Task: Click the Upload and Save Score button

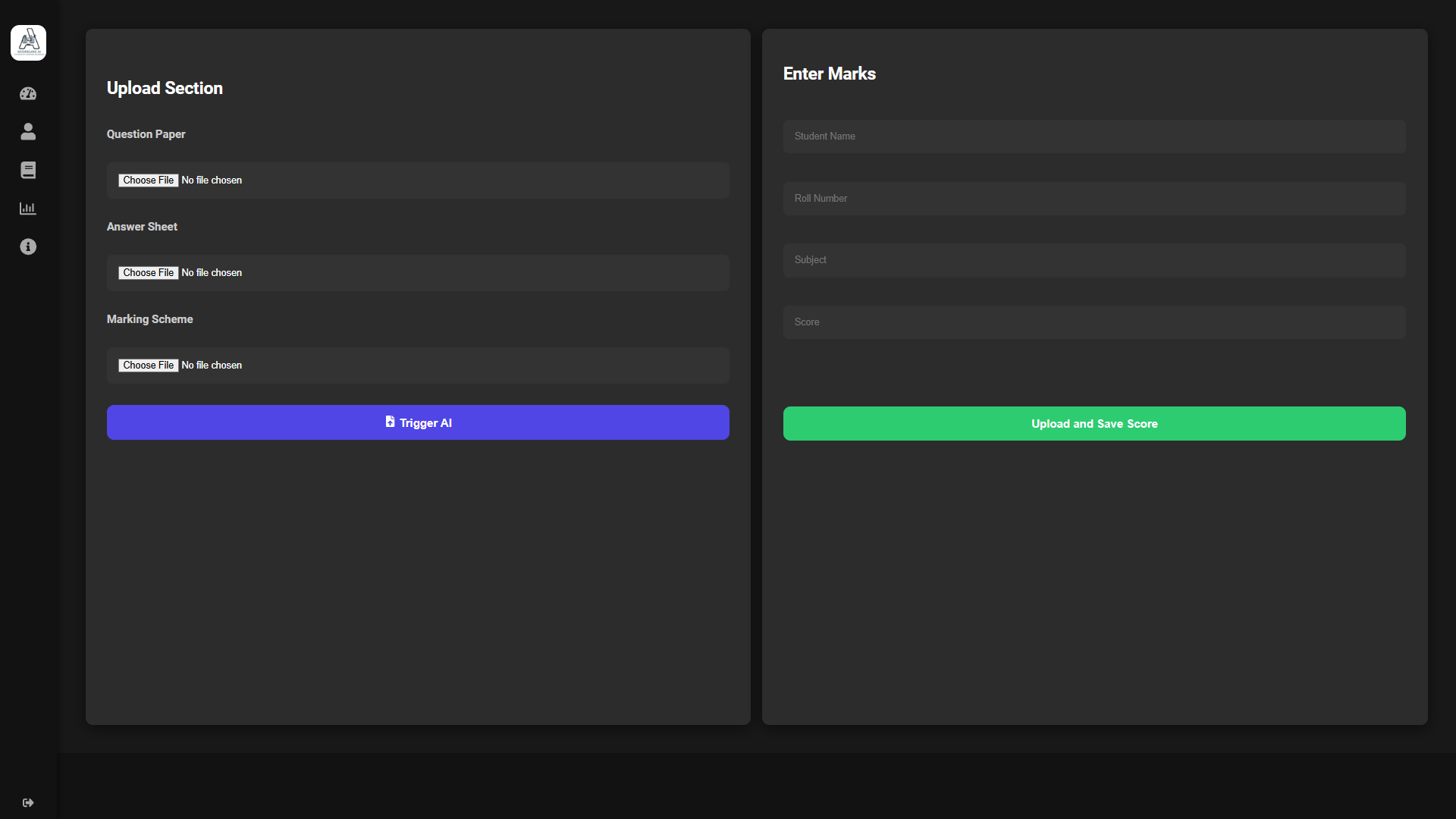Action: [1094, 423]
